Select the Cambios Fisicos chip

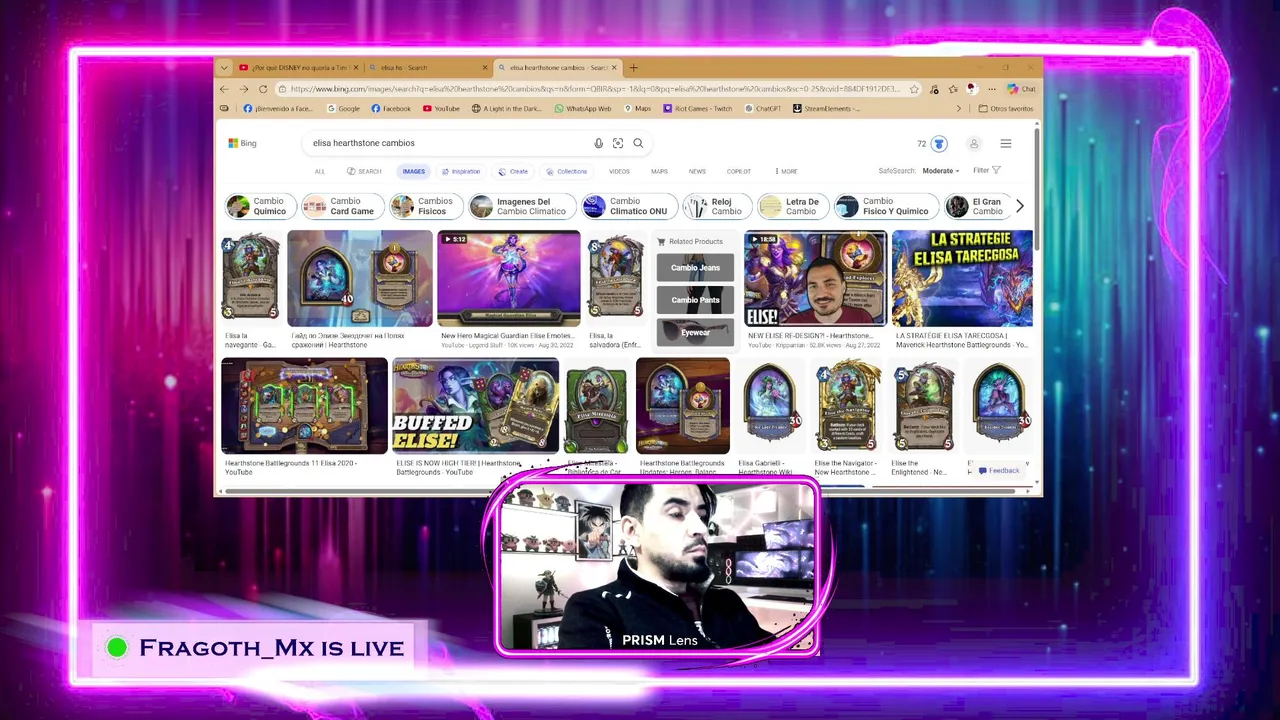coord(426,206)
